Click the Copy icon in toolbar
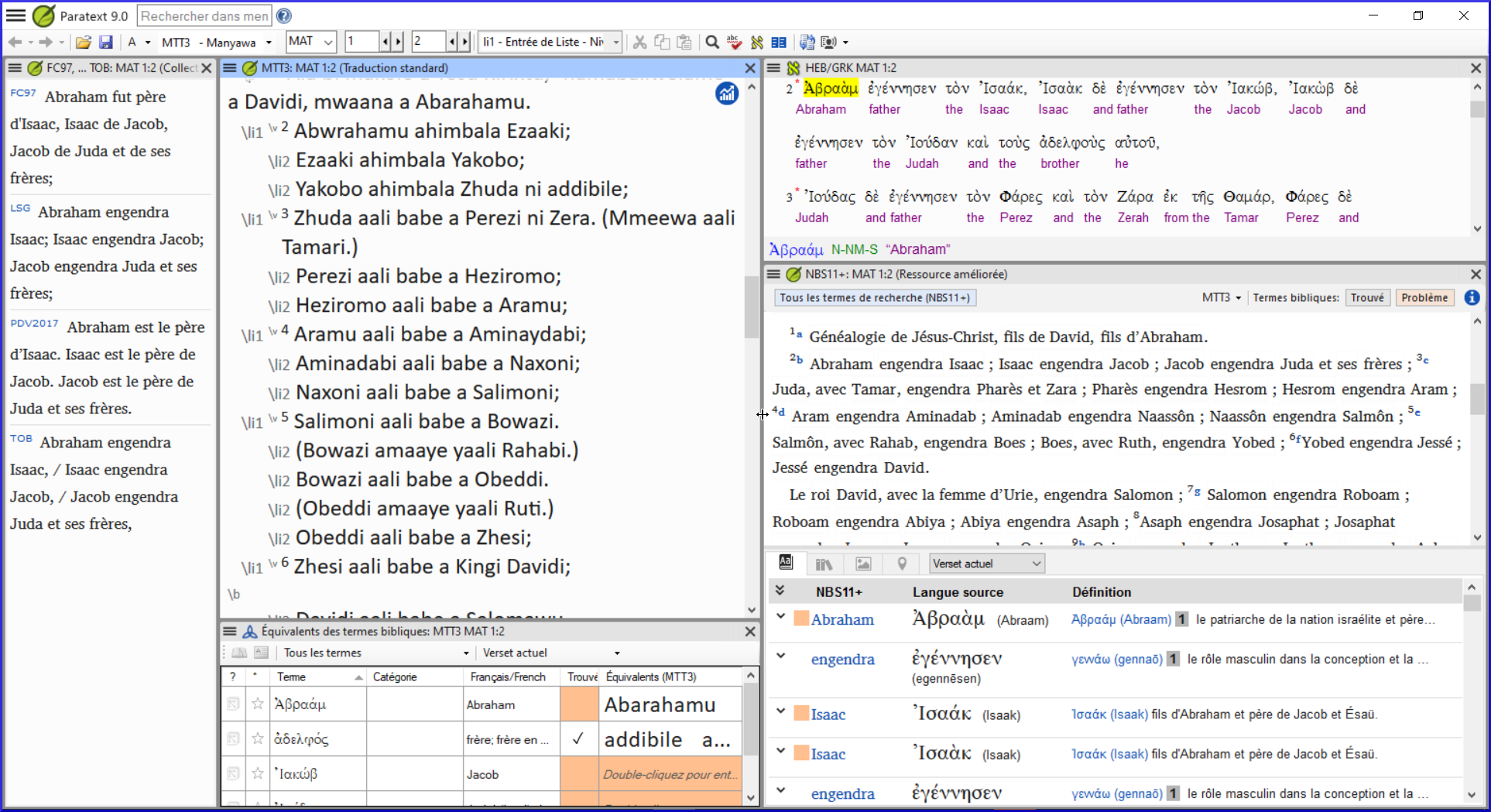Image resolution: width=1491 pixels, height=812 pixels. (662, 42)
